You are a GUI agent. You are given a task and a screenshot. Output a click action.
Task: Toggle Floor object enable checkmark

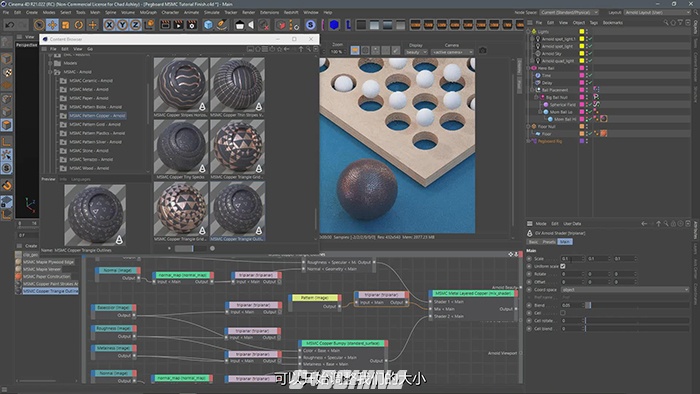(x=589, y=133)
